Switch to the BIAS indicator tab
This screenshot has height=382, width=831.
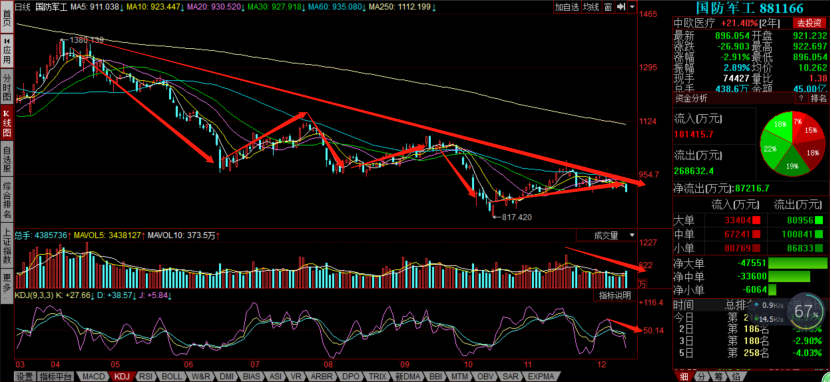[x=253, y=377]
